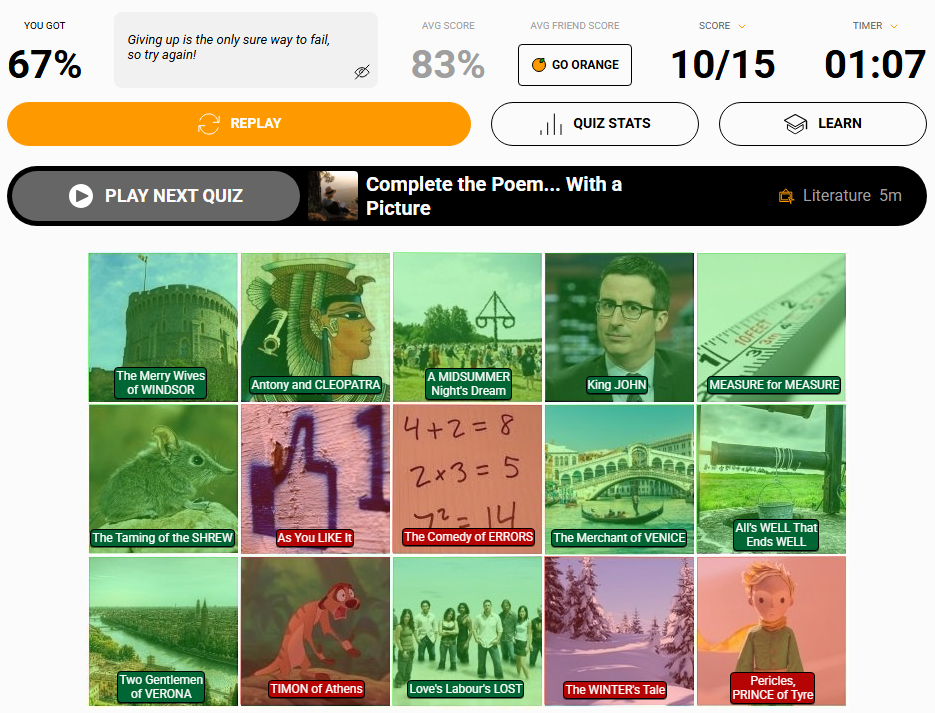Select the Literature category label

click(837, 196)
